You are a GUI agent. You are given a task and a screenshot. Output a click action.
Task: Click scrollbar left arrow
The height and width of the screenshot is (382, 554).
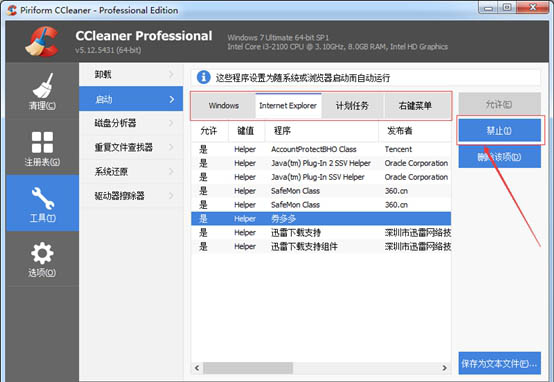coord(197,368)
